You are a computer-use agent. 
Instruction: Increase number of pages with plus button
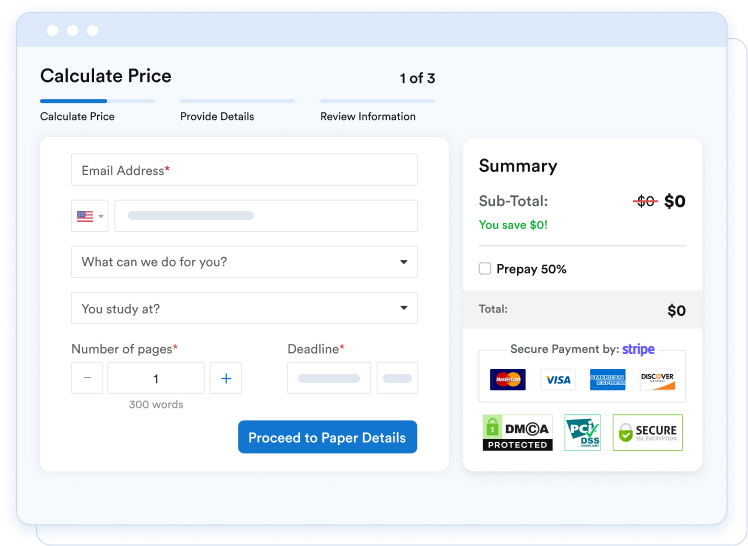click(226, 378)
